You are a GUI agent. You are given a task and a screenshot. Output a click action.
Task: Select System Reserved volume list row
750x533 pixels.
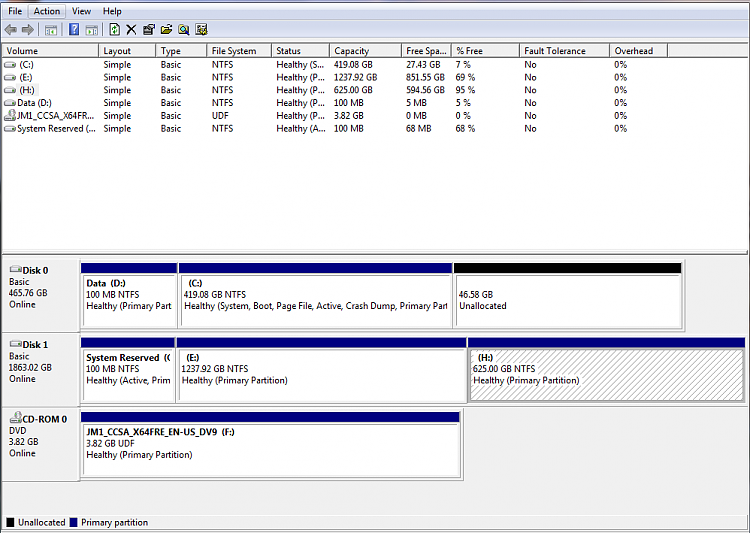tap(335, 129)
